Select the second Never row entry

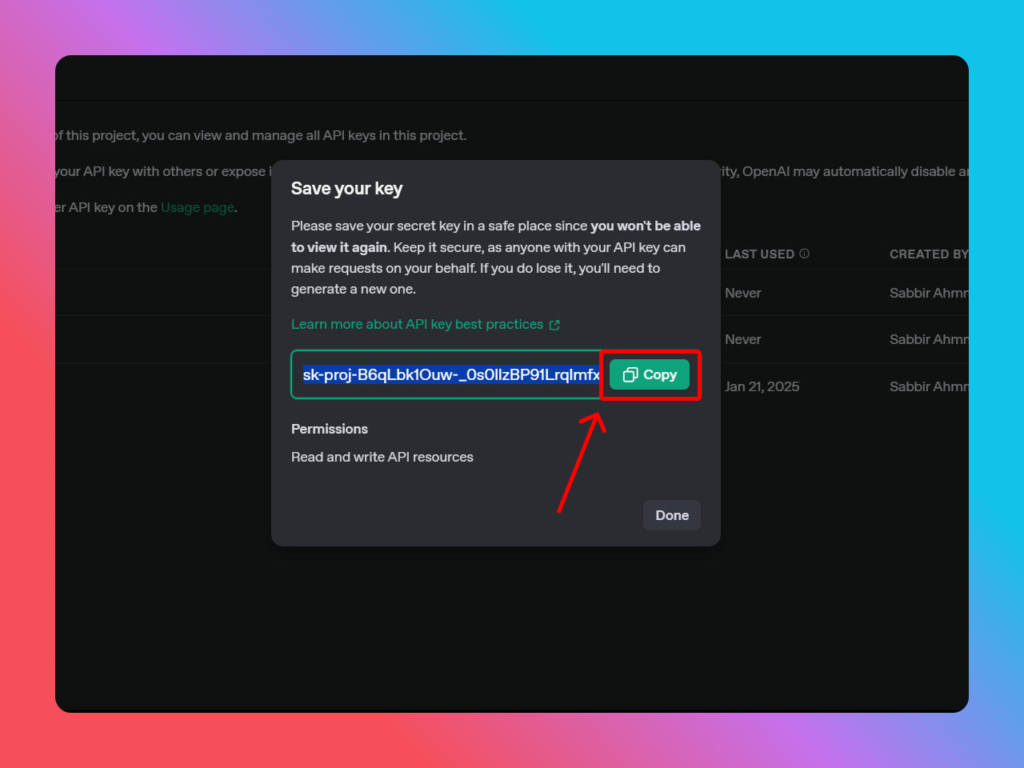click(x=743, y=340)
